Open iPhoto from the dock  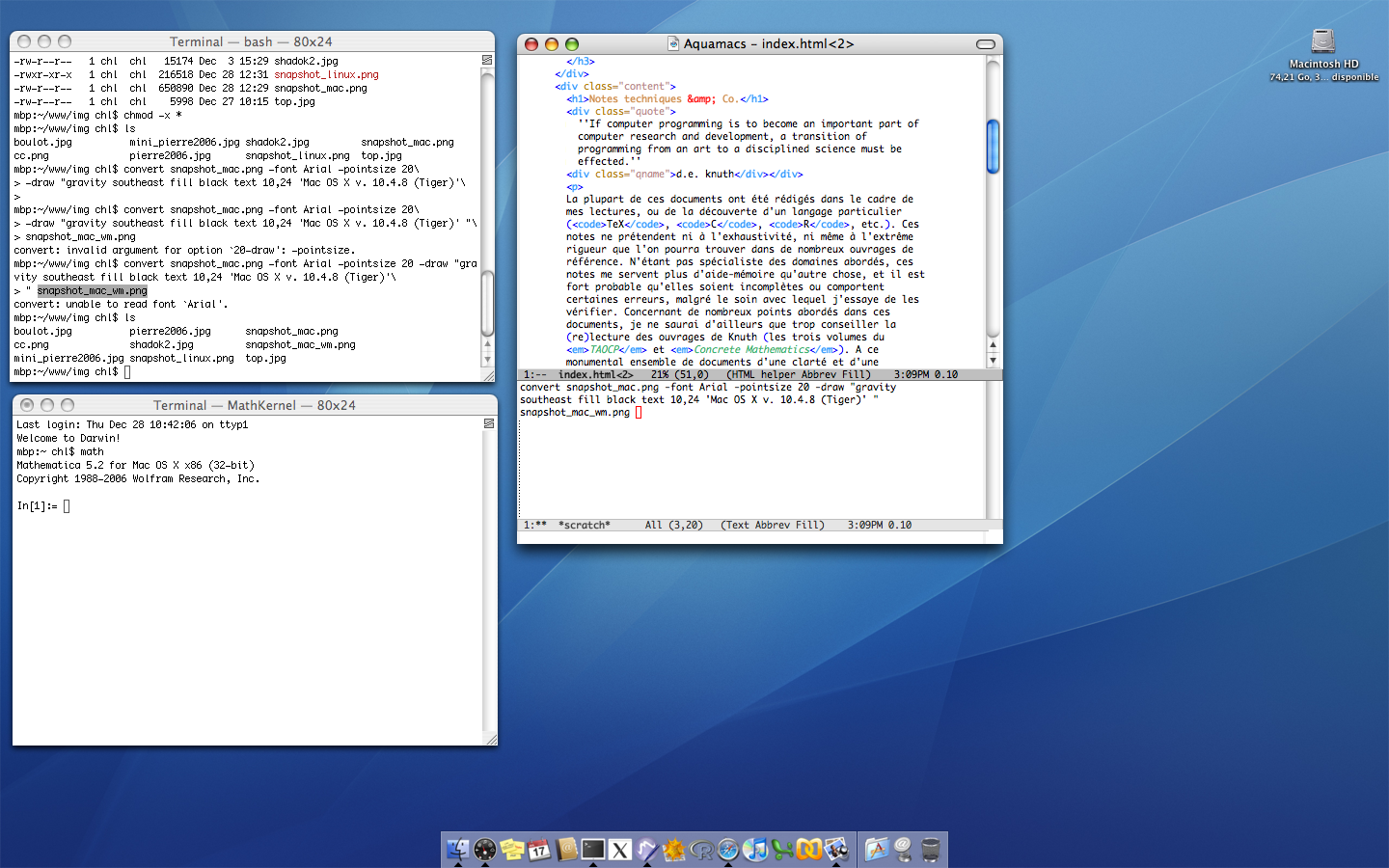[836, 850]
